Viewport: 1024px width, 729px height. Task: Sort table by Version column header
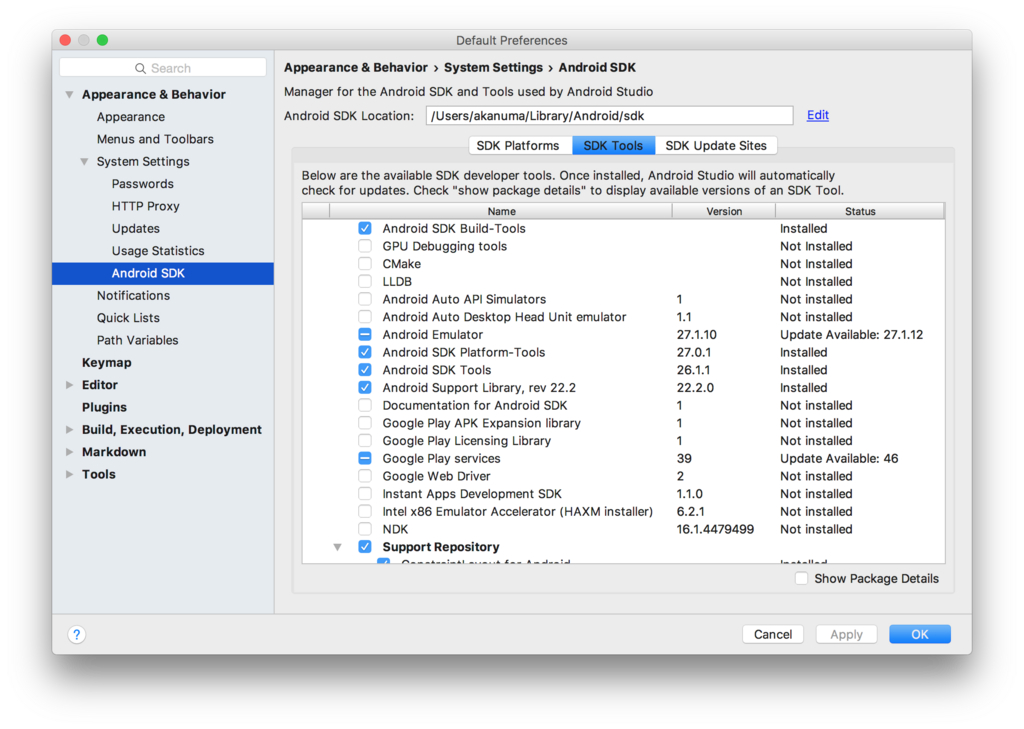tap(724, 211)
